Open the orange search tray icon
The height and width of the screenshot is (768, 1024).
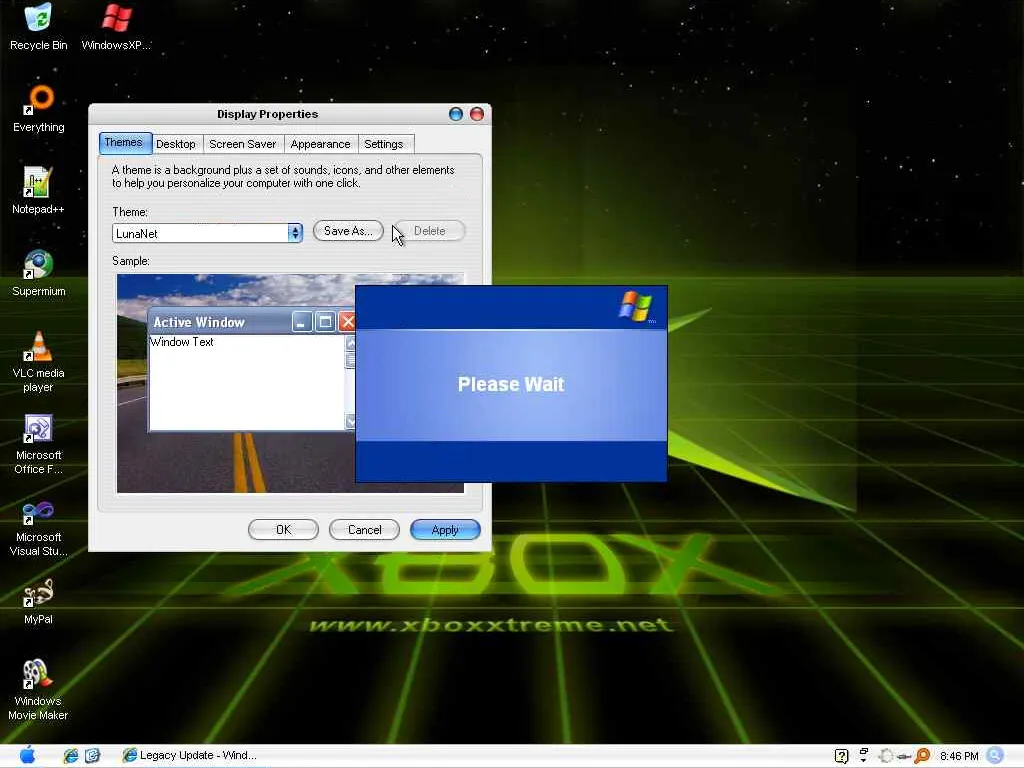(922, 756)
